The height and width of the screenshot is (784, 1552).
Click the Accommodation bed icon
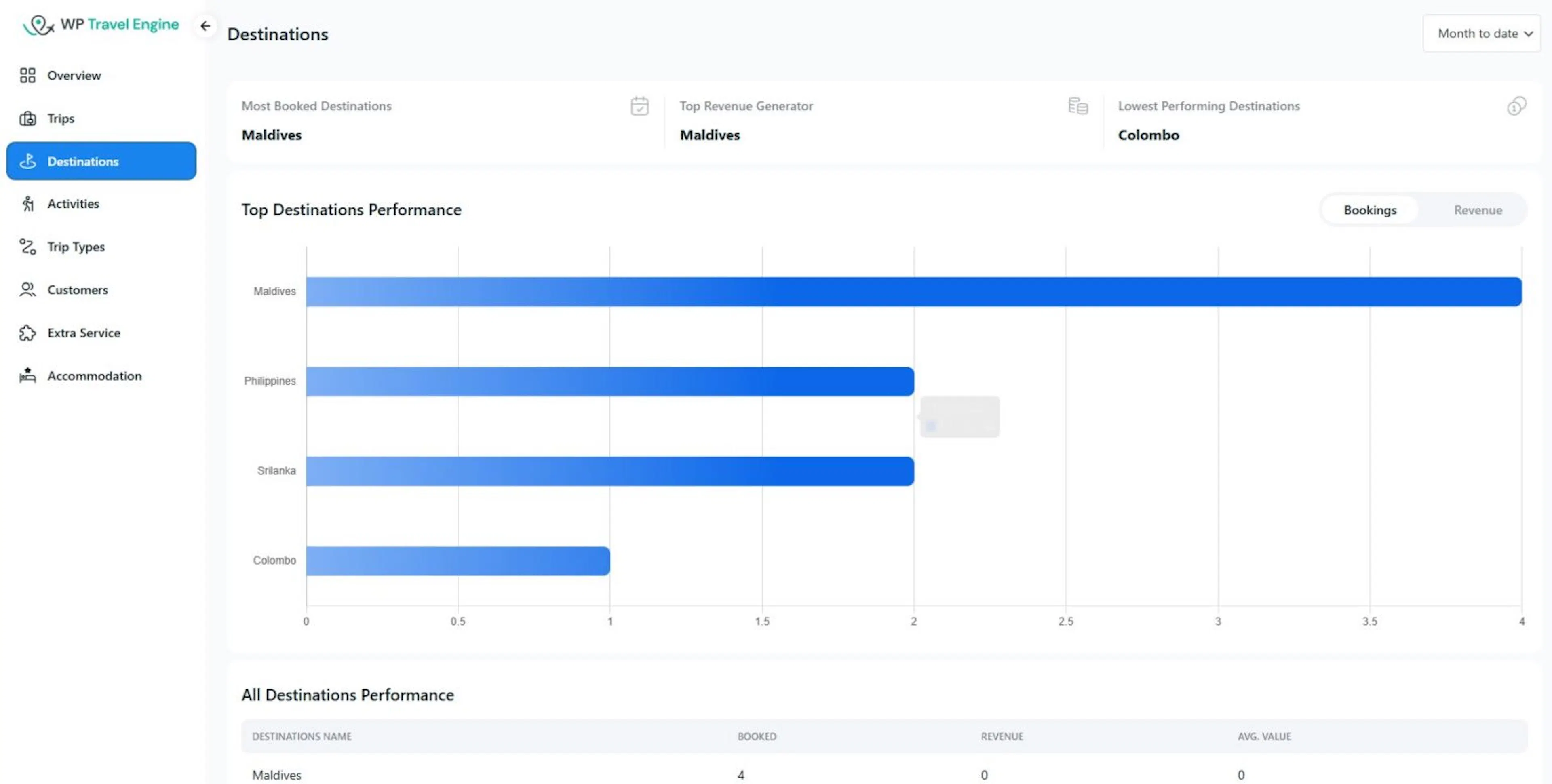pyautogui.click(x=28, y=376)
